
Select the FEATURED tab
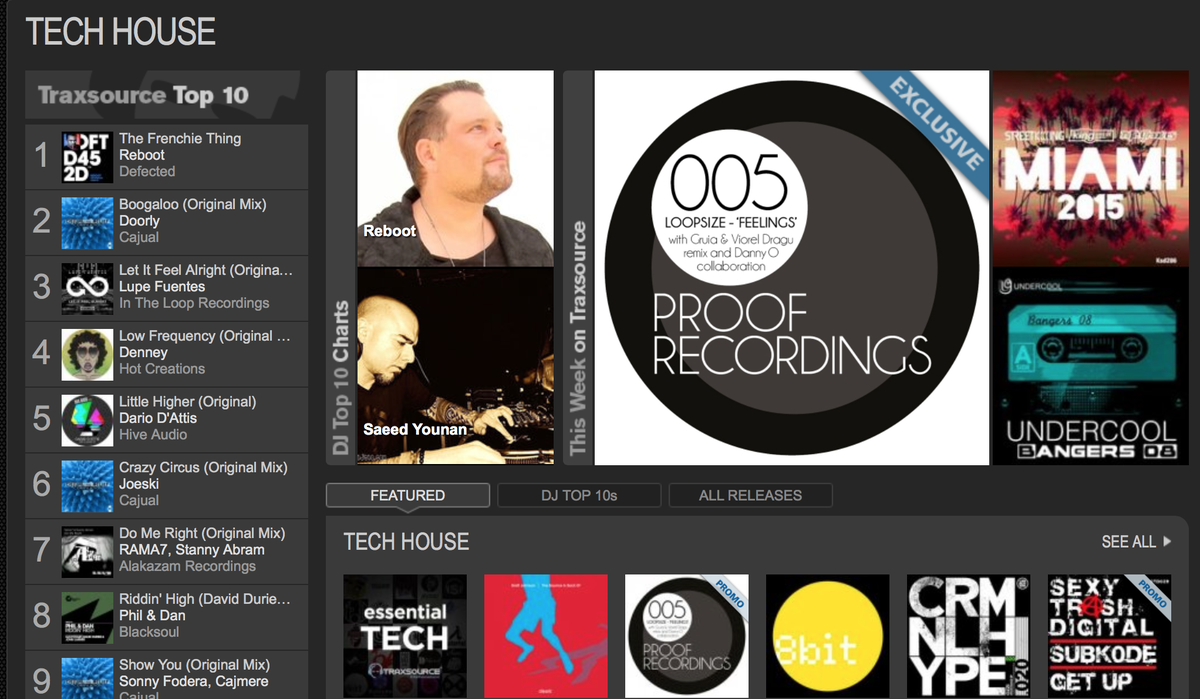coord(408,495)
